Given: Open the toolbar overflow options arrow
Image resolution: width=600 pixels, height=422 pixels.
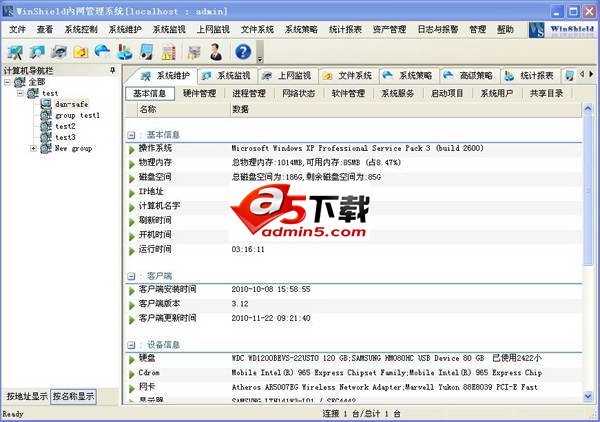Looking at the screenshot, I should pyautogui.click(x=260, y=52).
